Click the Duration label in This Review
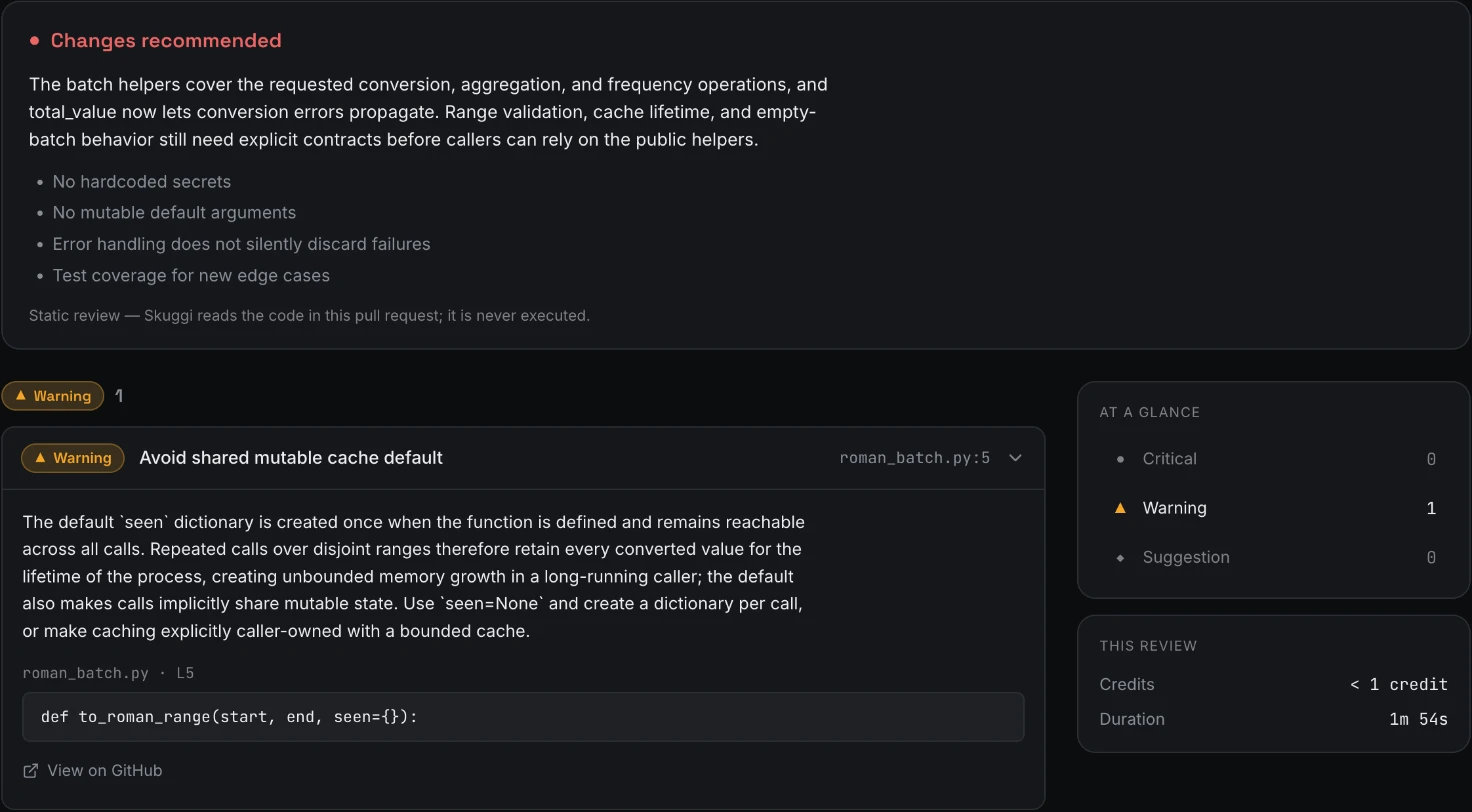Image resolution: width=1472 pixels, height=812 pixels. (1132, 719)
